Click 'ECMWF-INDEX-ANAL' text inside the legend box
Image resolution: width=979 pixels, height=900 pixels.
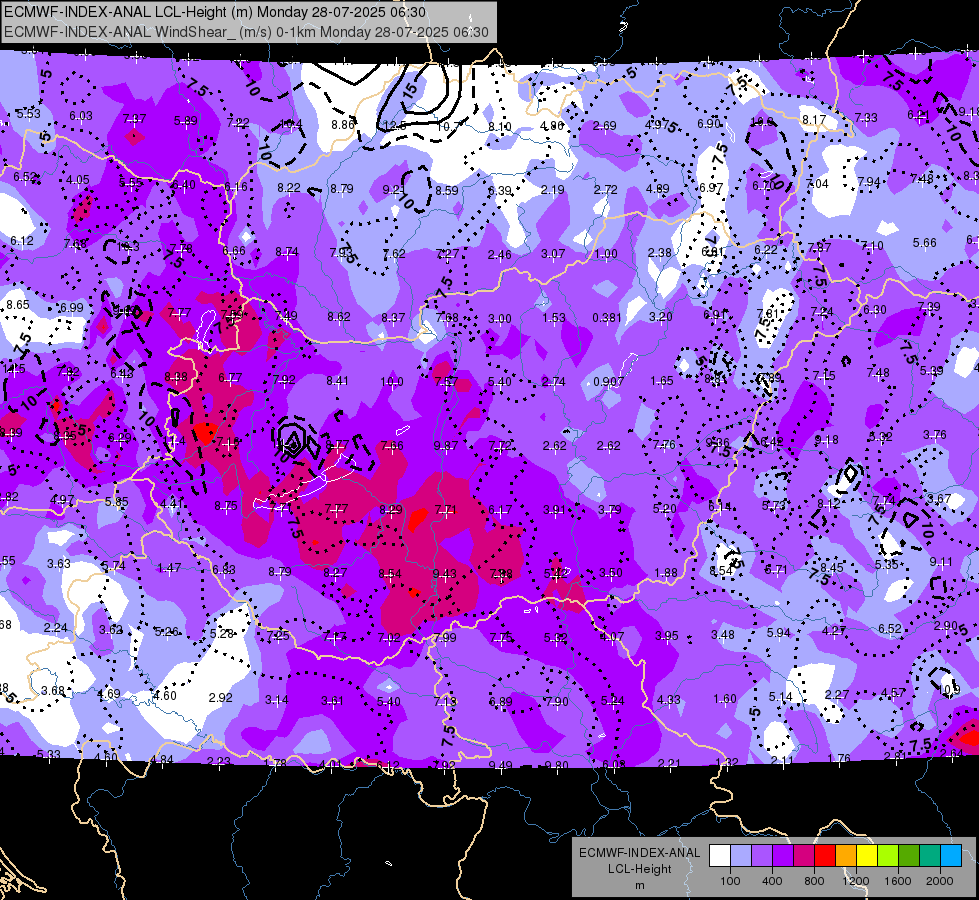click(x=639, y=853)
